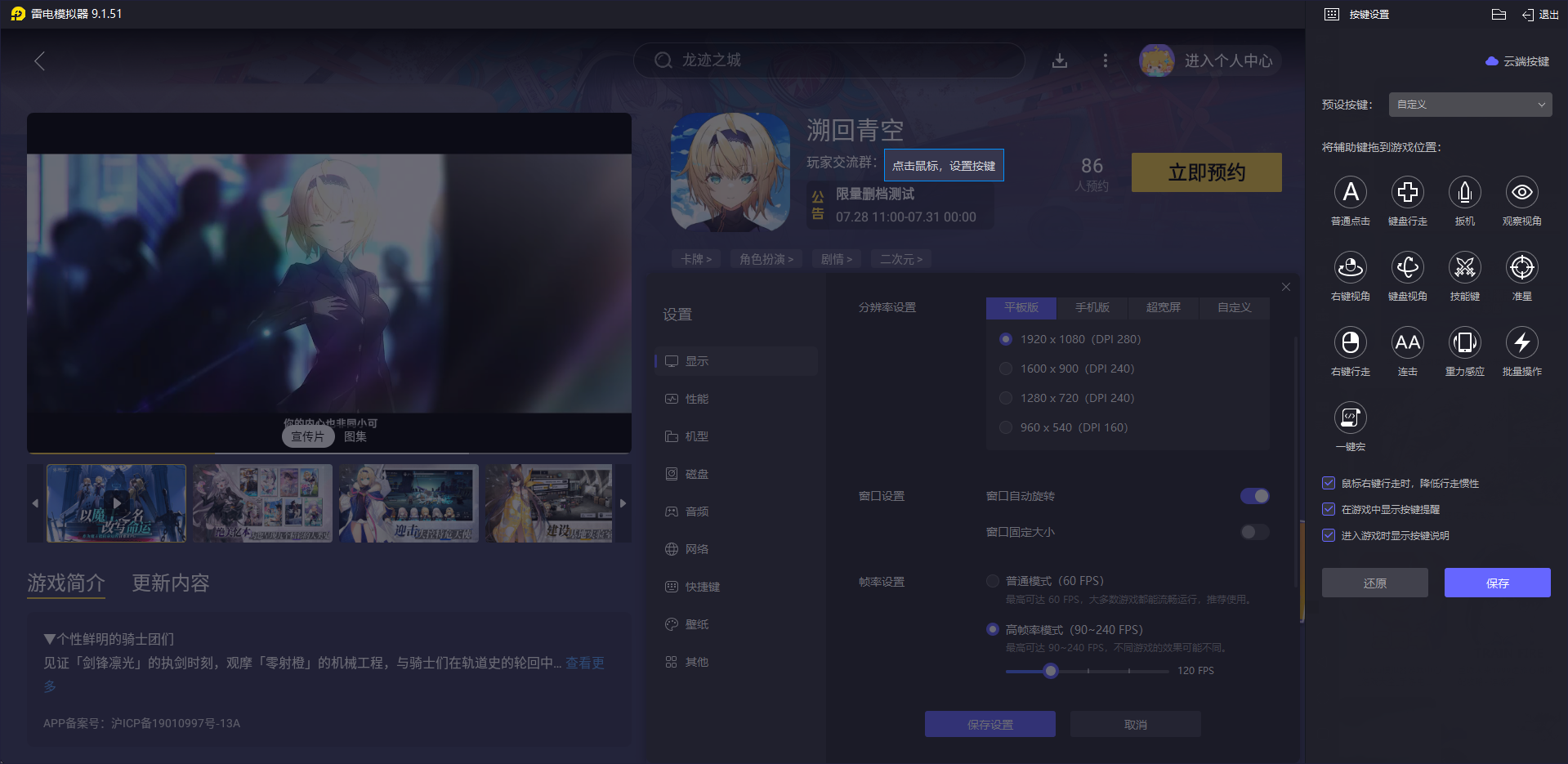
Task: Select the 一键宏 macro icon
Action: click(1351, 418)
